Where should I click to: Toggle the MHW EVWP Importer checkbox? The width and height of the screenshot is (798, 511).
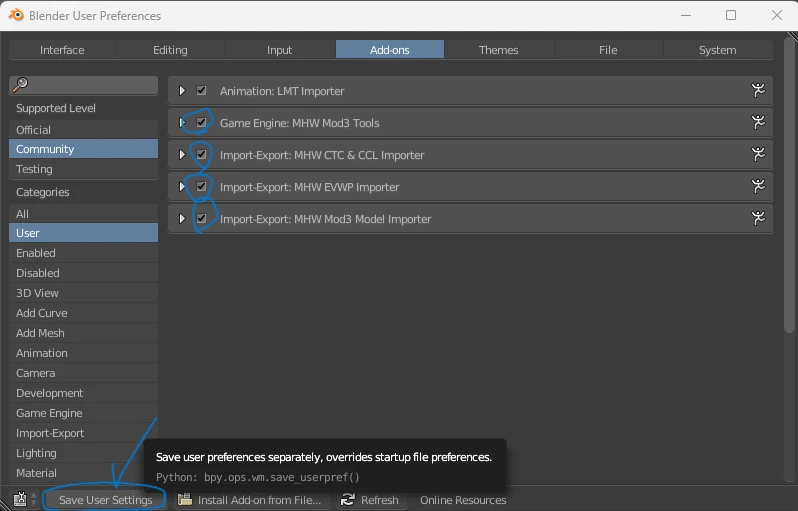point(202,187)
